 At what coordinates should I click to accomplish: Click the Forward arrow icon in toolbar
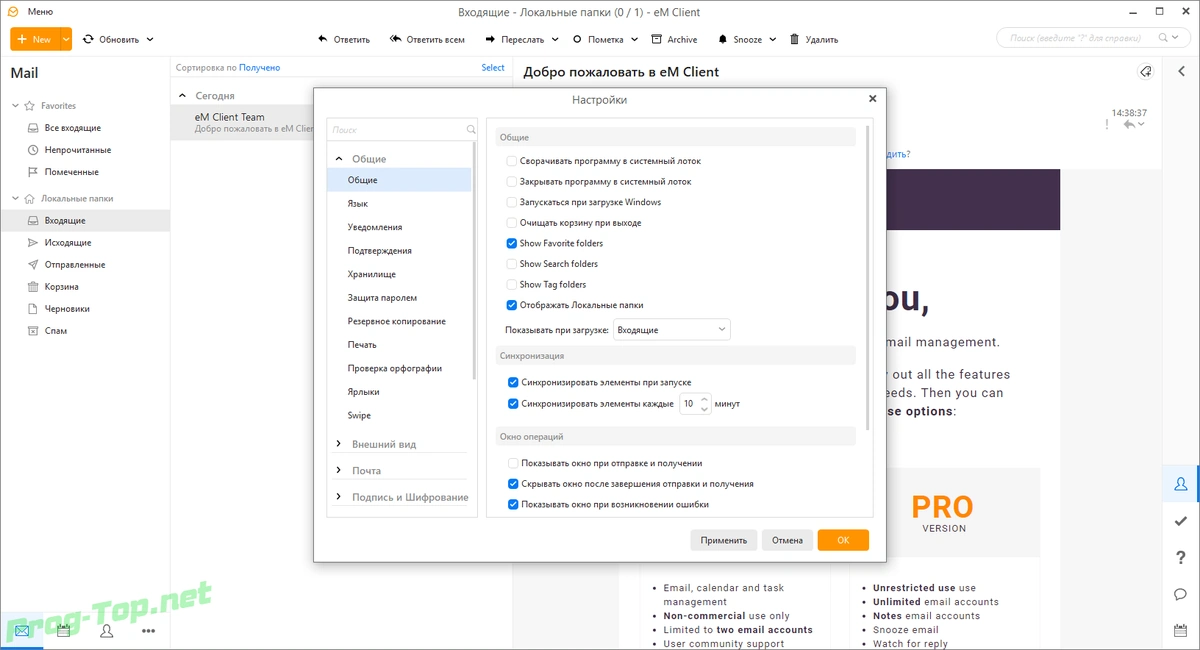(491, 39)
